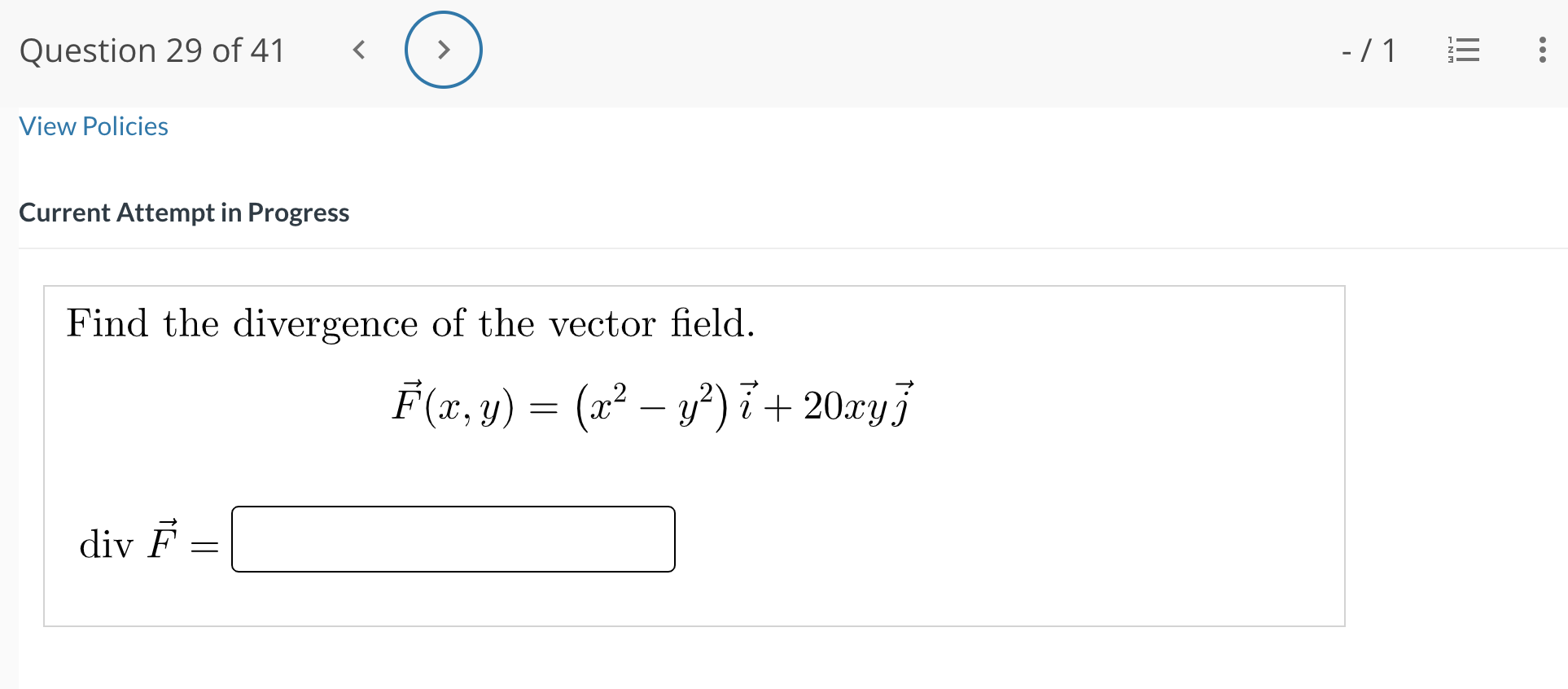Click the kebab menu for more options
This screenshot has width=1568, height=689.
tap(1543, 50)
